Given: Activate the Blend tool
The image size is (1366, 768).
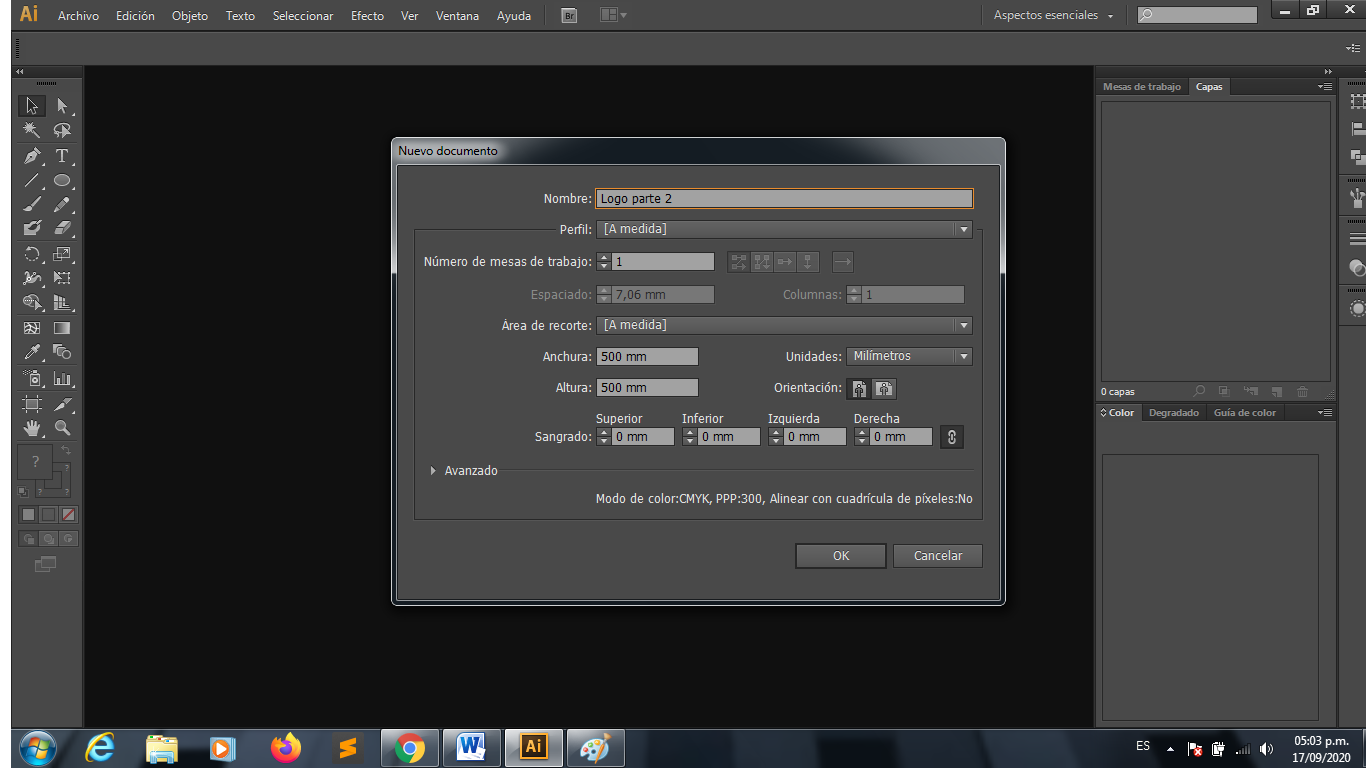Looking at the screenshot, I should click(62, 352).
